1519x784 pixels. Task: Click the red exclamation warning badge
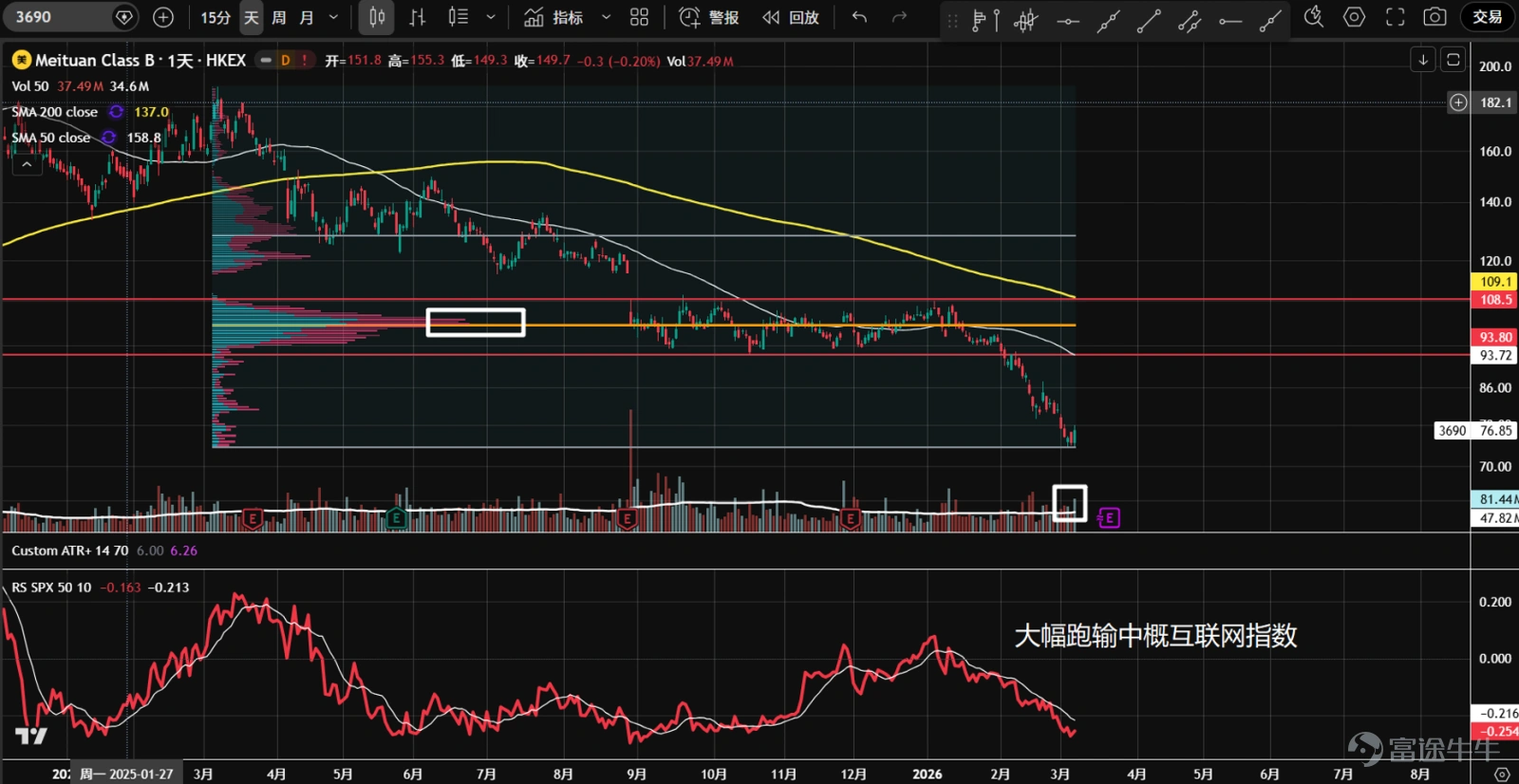click(x=305, y=61)
